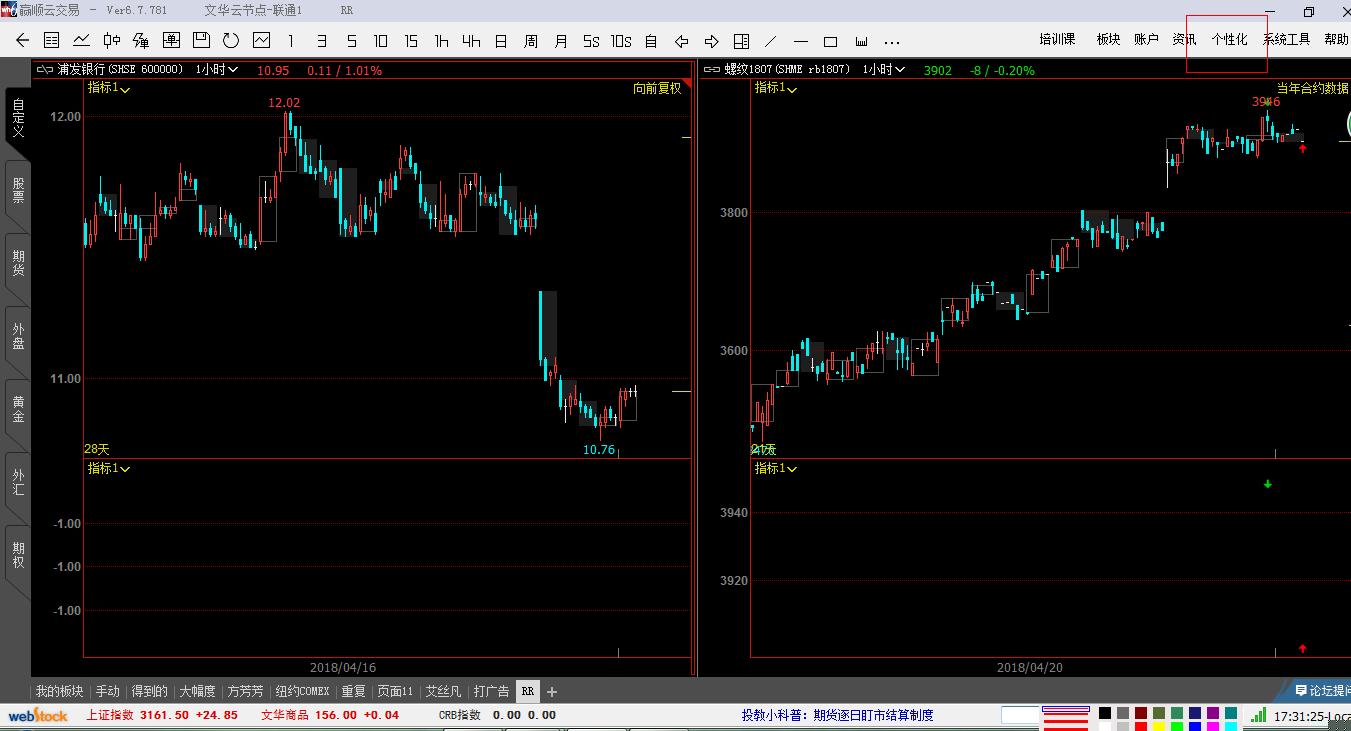Pick the black color swatch in the status bar
Image resolution: width=1351 pixels, height=731 pixels.
(x=1105, y=713)
